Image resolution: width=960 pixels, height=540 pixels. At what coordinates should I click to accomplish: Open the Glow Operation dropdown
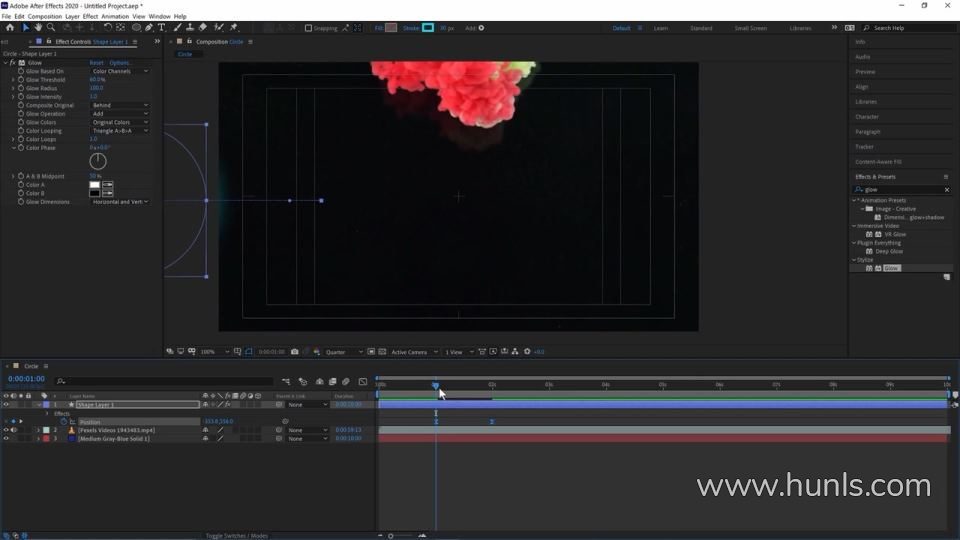pyautogui.click(x=120, y=114)
